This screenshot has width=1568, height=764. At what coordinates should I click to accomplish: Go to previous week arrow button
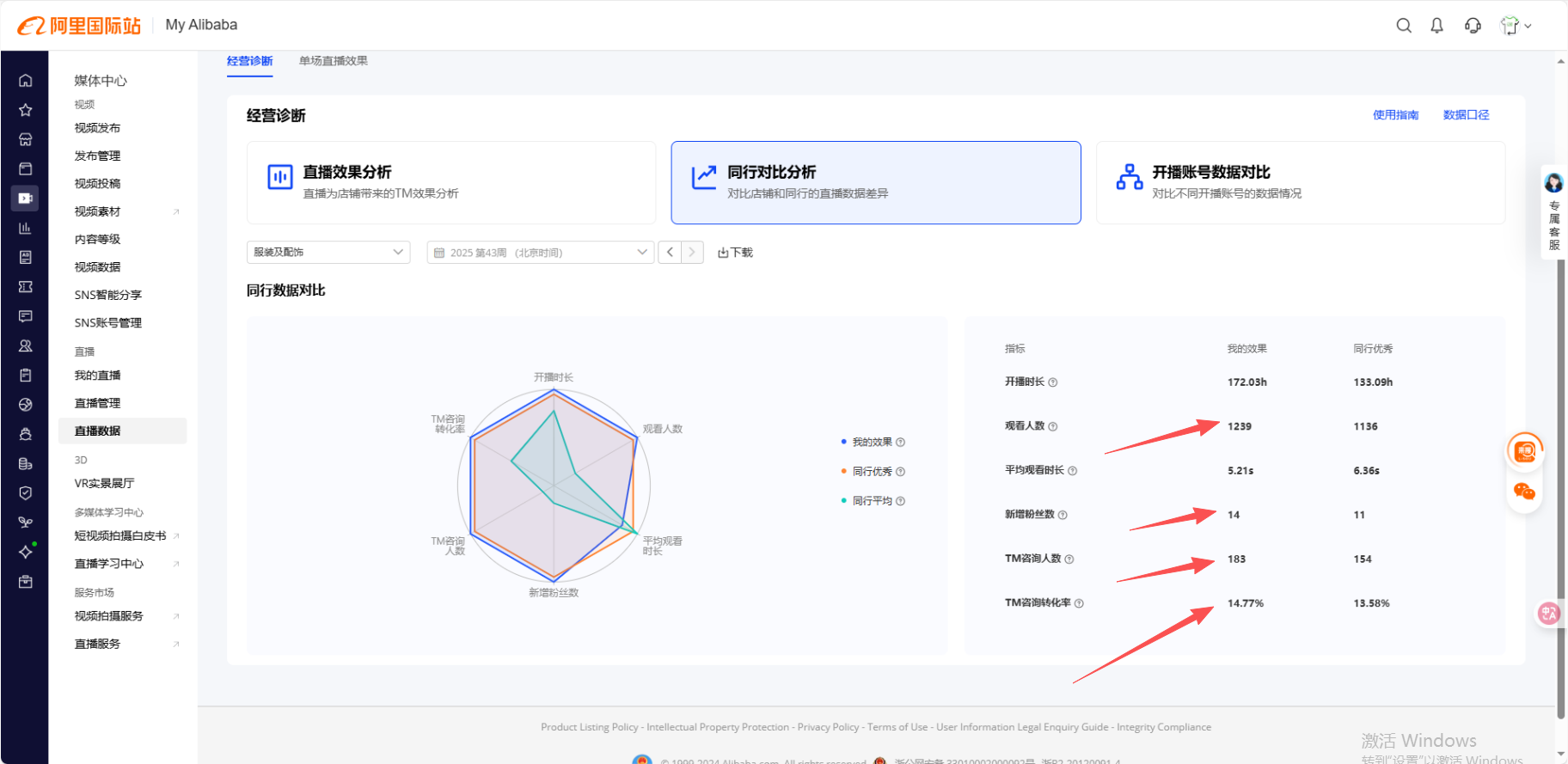(x=670, y=253)
